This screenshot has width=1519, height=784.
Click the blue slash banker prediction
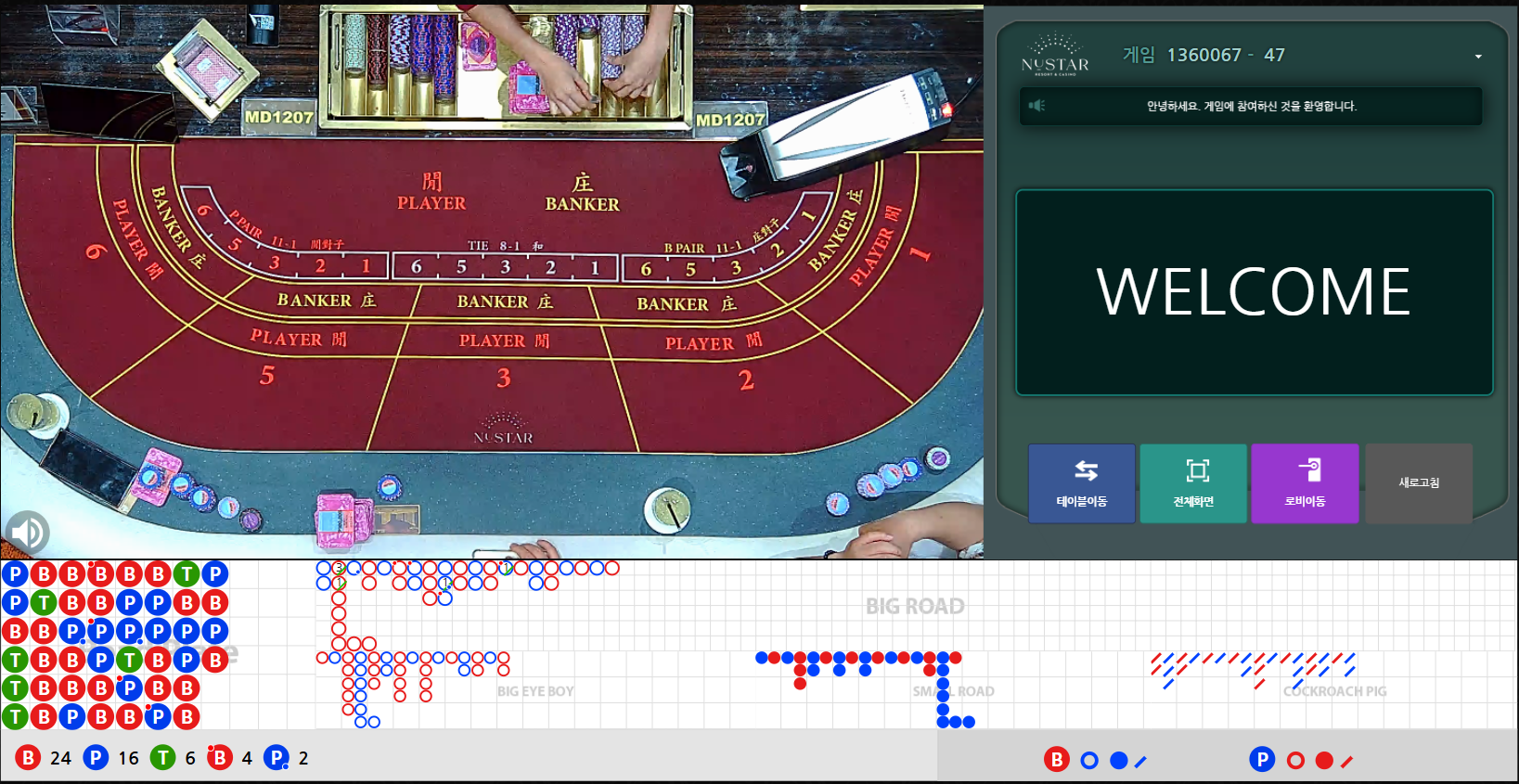(x=1140, y=762)
